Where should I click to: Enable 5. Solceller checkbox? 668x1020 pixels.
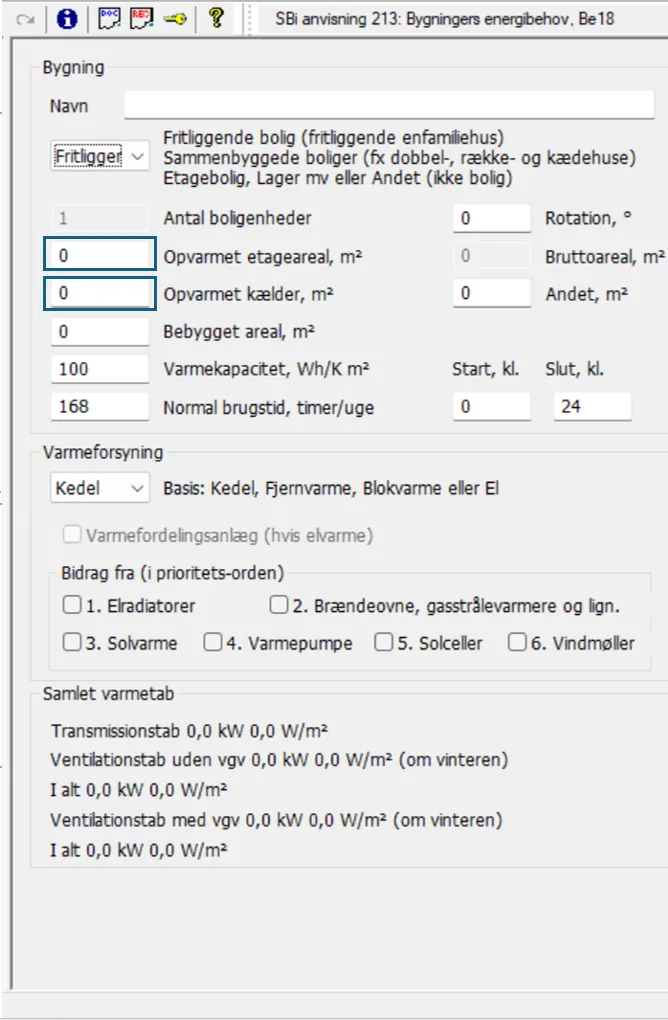pyautogui.click(x=384, y=642)
